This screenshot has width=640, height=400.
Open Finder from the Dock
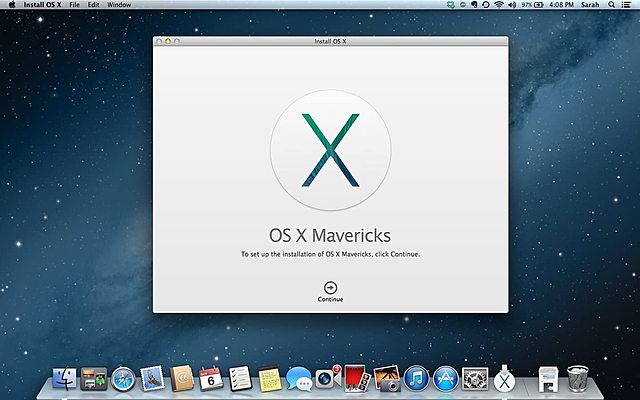(x=64, y=379)
